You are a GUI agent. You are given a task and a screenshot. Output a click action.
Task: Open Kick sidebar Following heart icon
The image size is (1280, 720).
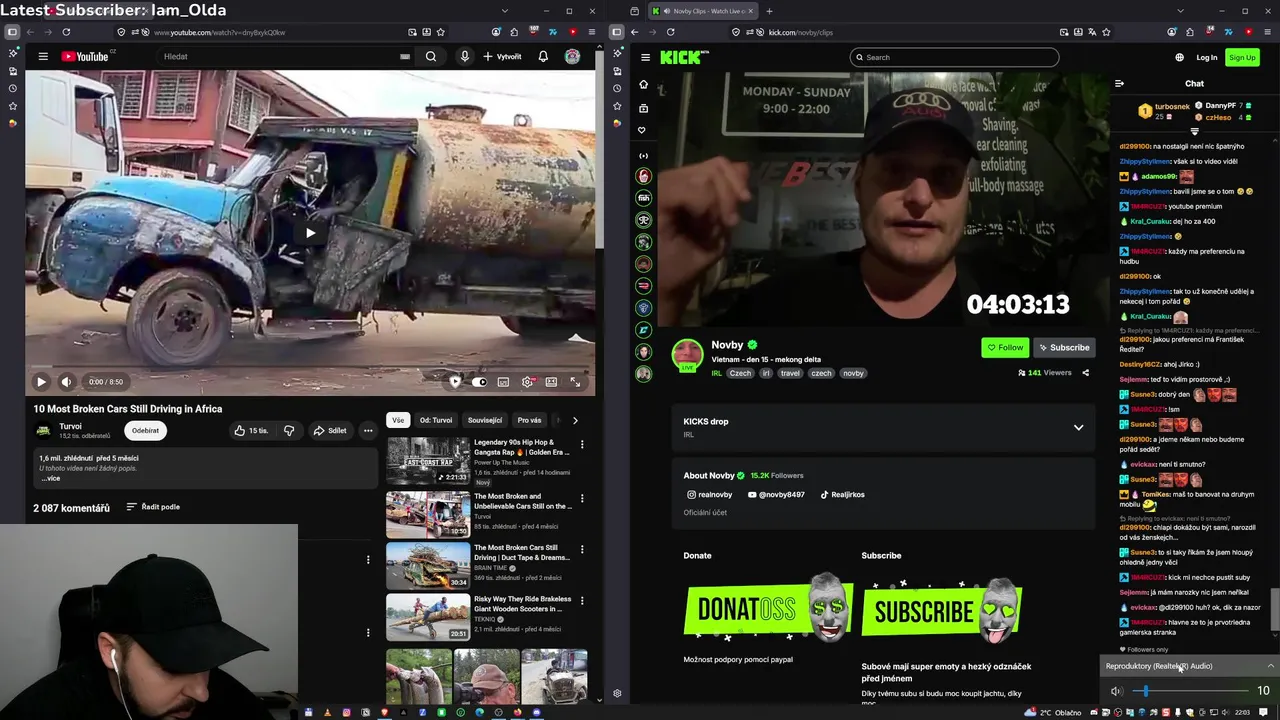(644, 130)
